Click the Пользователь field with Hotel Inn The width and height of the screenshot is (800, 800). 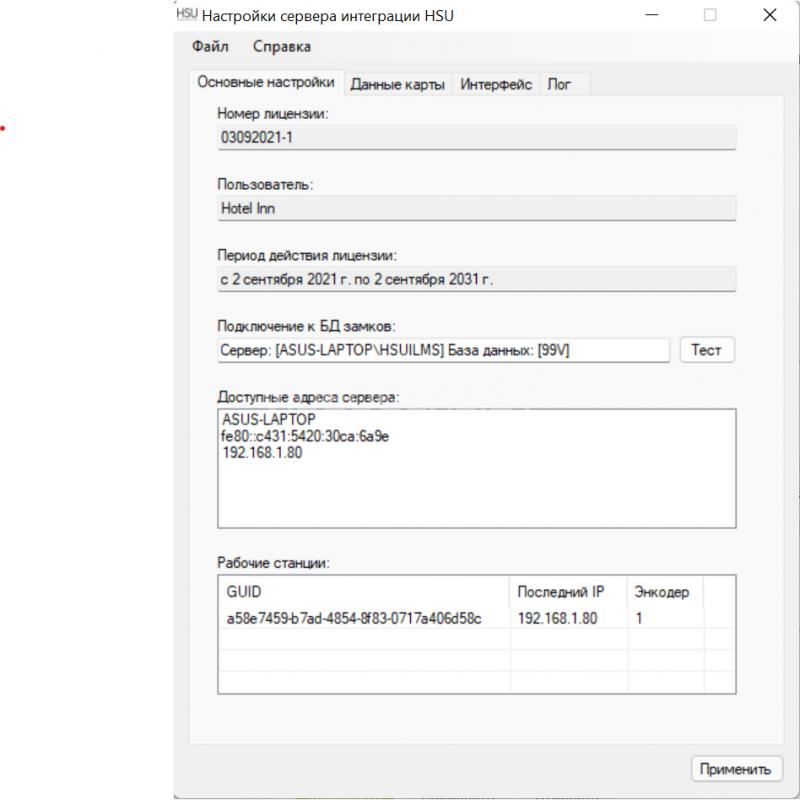coord(477,208)
